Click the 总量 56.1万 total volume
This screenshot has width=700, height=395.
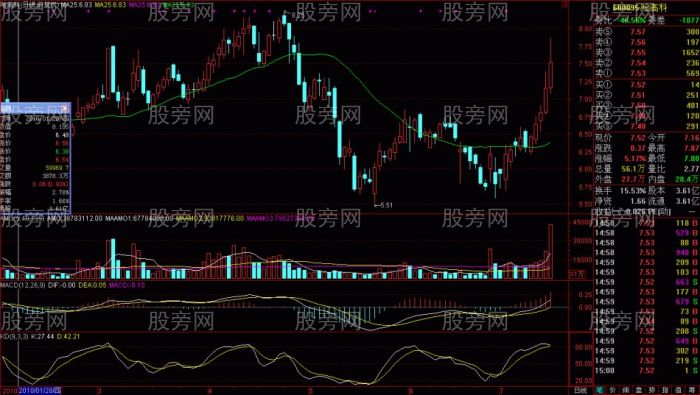click(633, 169)
